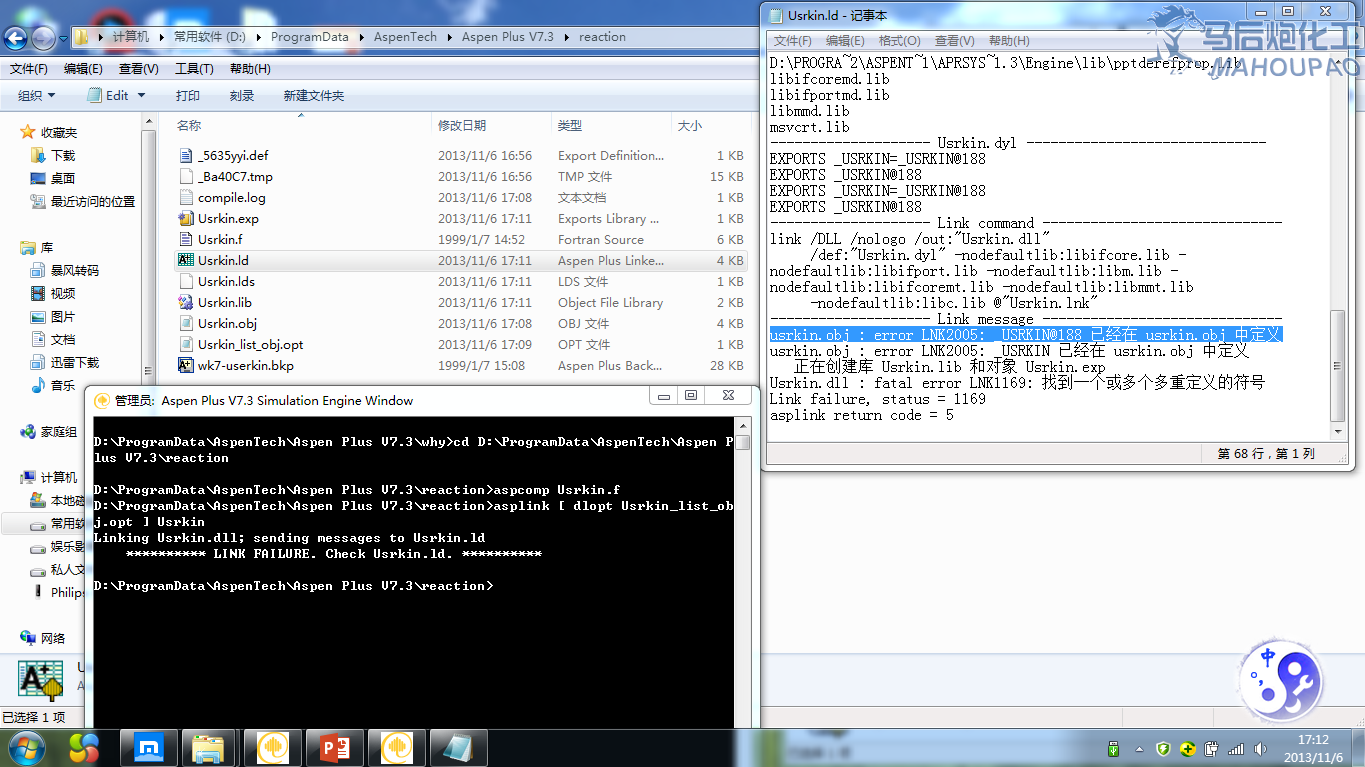Viewport: 1365px width, 767px height.
Task: Select the Usrkin.f Fortran source file
Action: pyautogui.click(x=219, y=239)
